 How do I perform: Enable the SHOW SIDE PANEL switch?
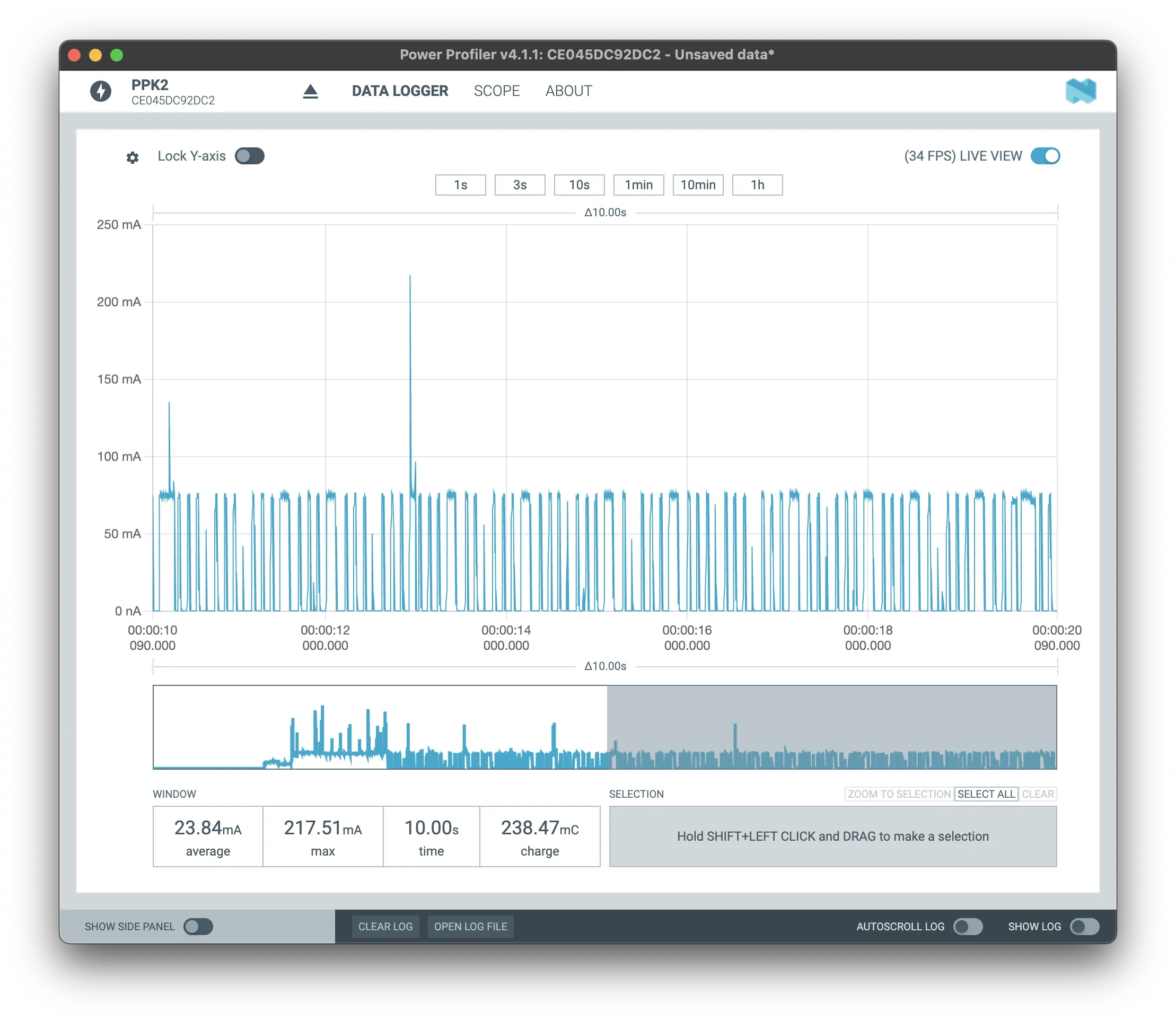(198, 927)
